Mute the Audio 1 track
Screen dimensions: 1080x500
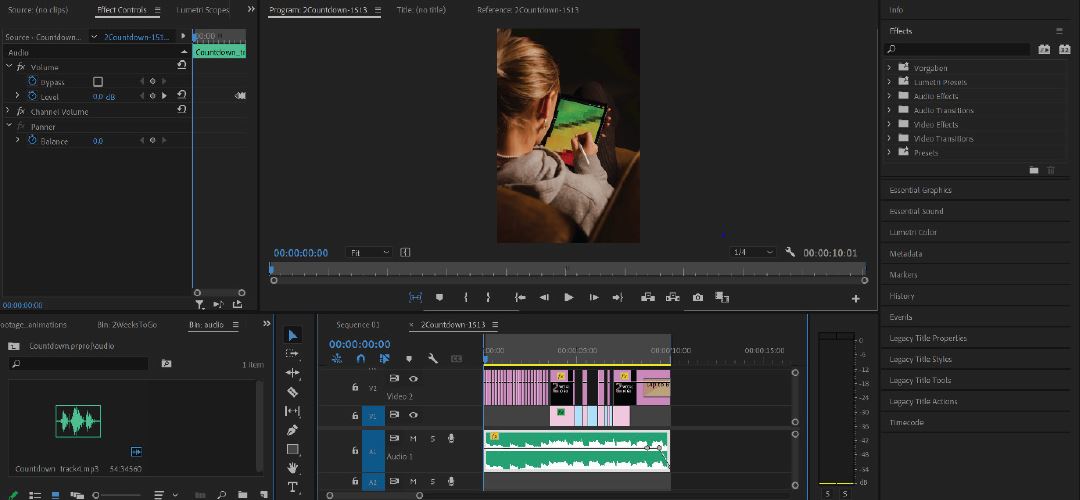(413, 438)
